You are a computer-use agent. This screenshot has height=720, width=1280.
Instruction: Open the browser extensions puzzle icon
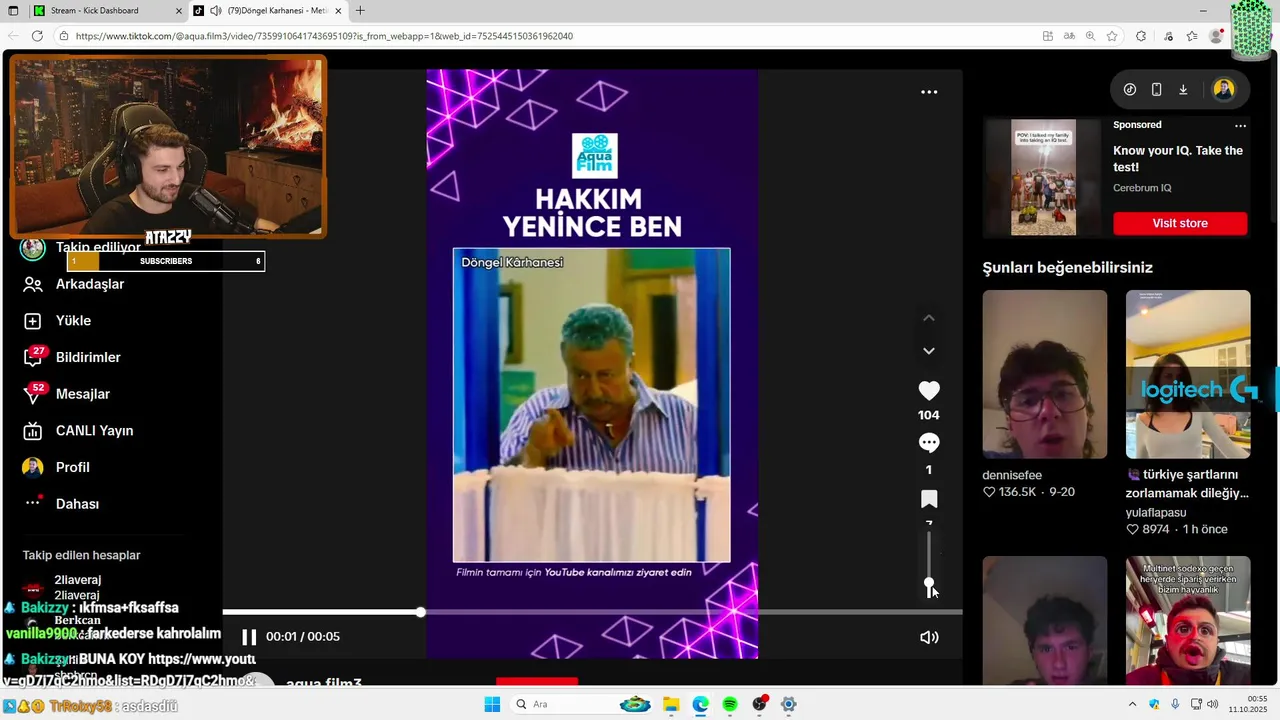click(x=1141, y=36)
